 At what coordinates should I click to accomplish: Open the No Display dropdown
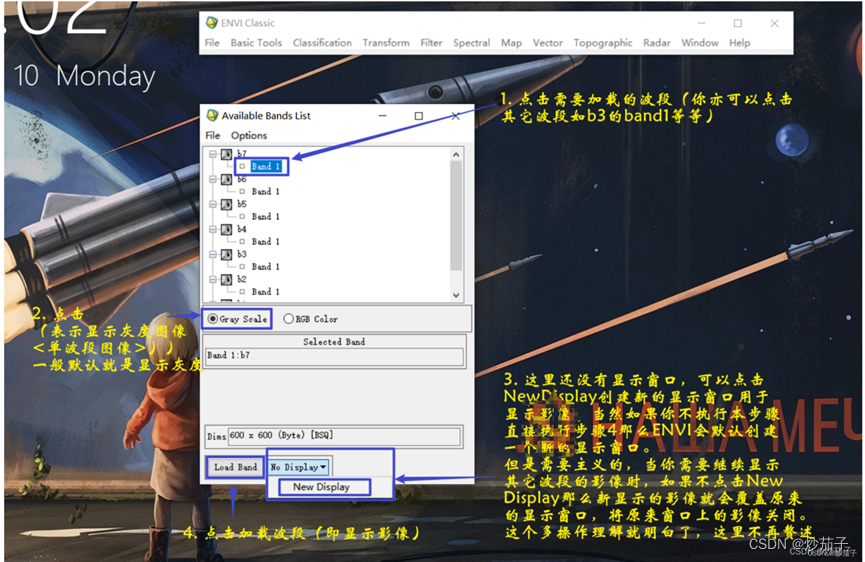click(x=298, y=467)
